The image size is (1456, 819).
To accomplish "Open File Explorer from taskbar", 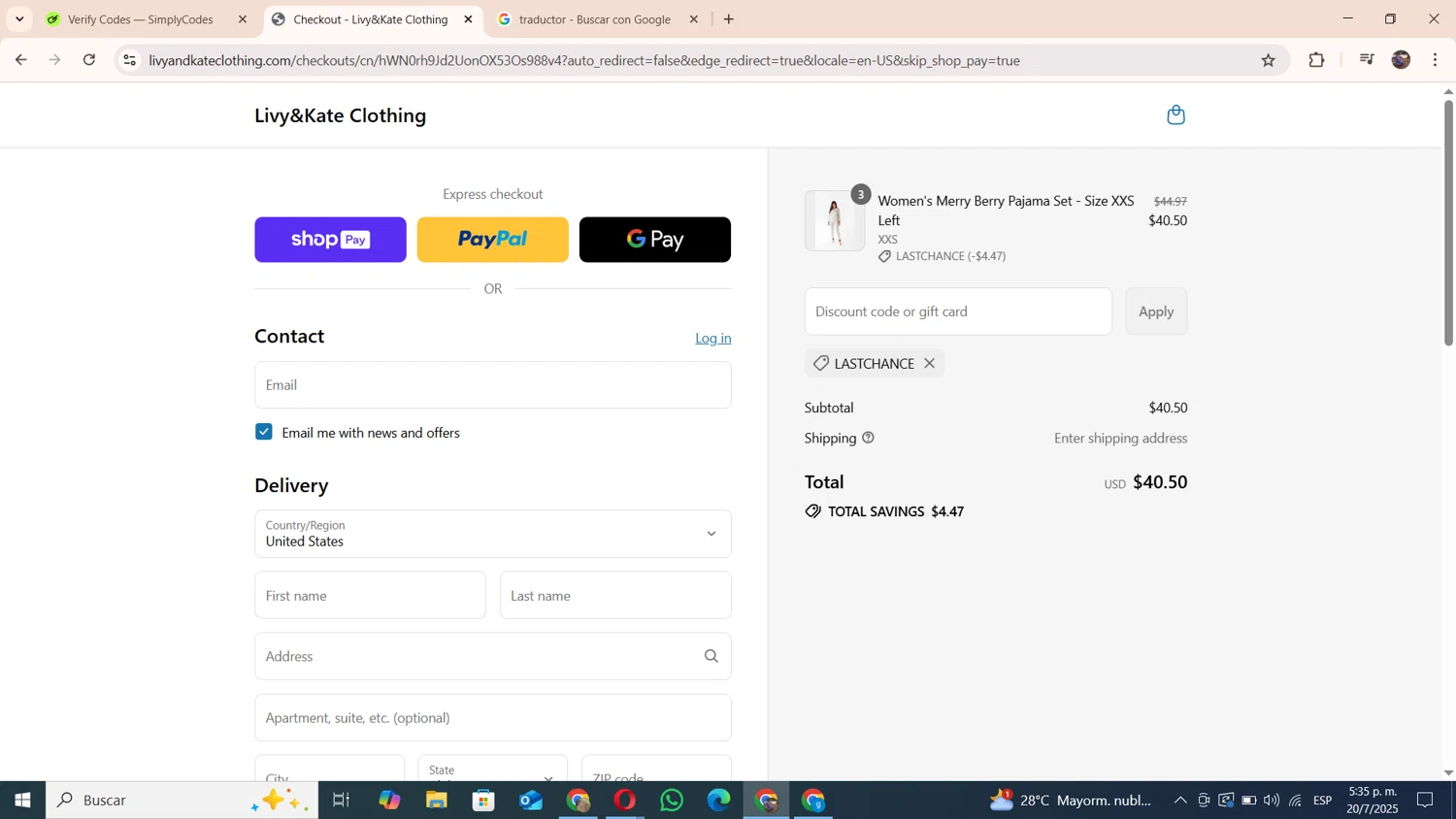I will 436,801.
